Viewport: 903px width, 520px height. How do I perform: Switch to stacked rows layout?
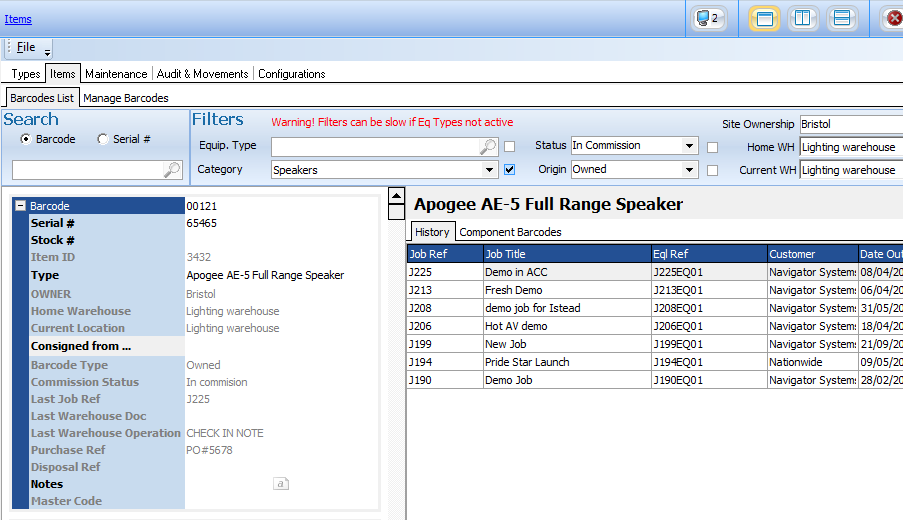842,18
